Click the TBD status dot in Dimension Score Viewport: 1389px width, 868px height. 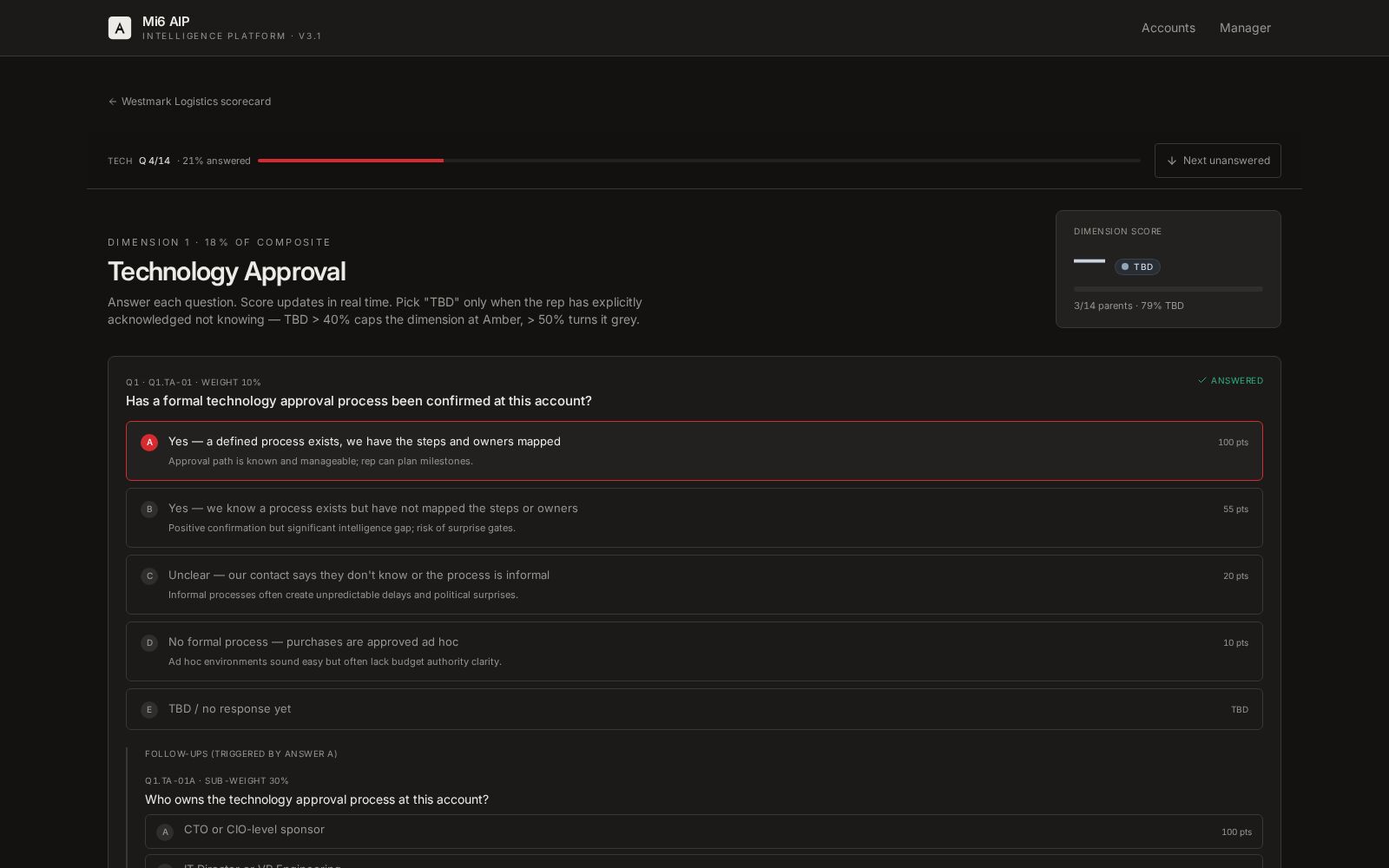tap(1125, 266)
